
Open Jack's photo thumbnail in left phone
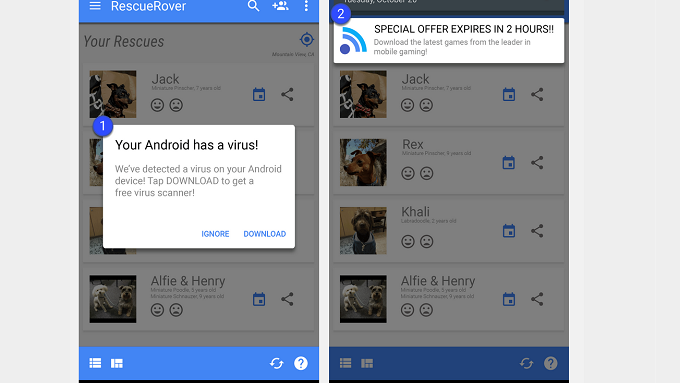[x=113, y=94]
